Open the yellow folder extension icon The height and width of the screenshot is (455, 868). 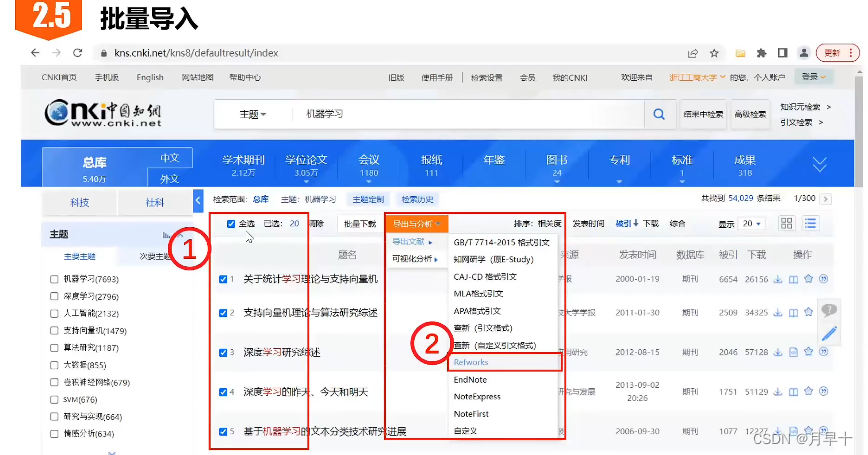pyautogui.click(x=740, y=53)
